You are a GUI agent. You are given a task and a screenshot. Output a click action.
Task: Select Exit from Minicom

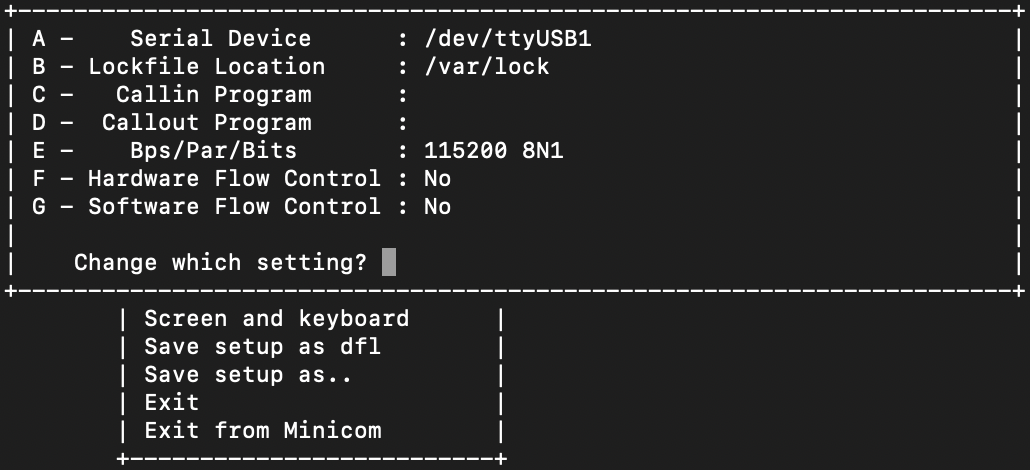262,431
